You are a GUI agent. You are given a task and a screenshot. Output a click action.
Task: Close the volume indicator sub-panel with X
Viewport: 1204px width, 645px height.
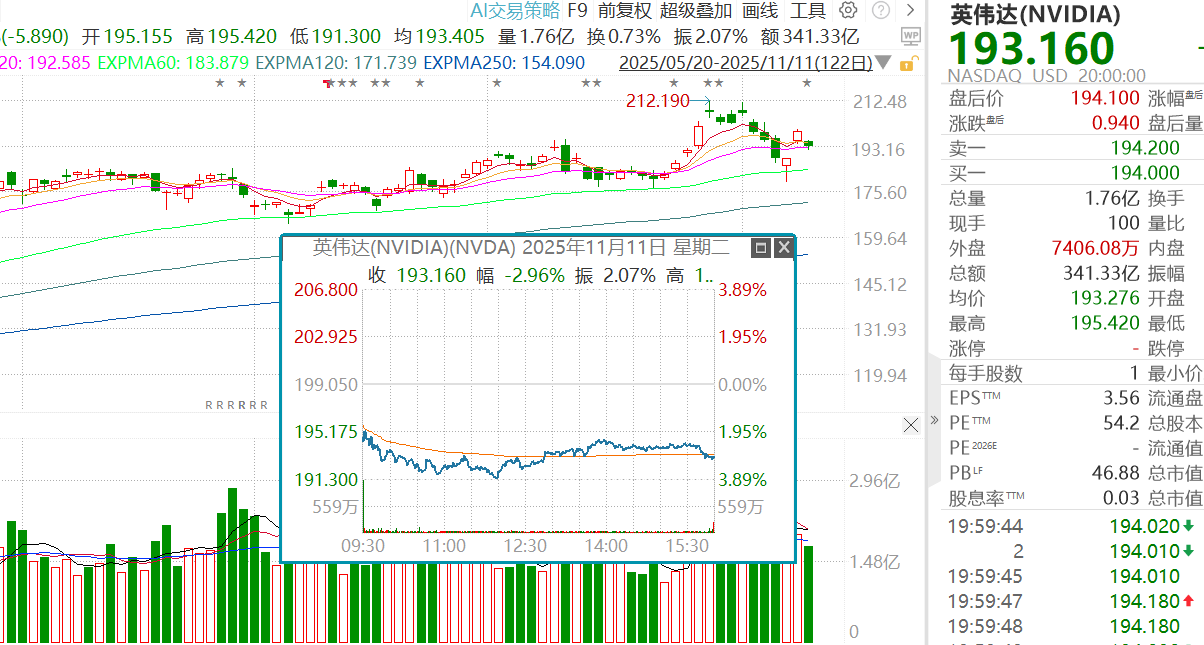(x=911, y=425)
